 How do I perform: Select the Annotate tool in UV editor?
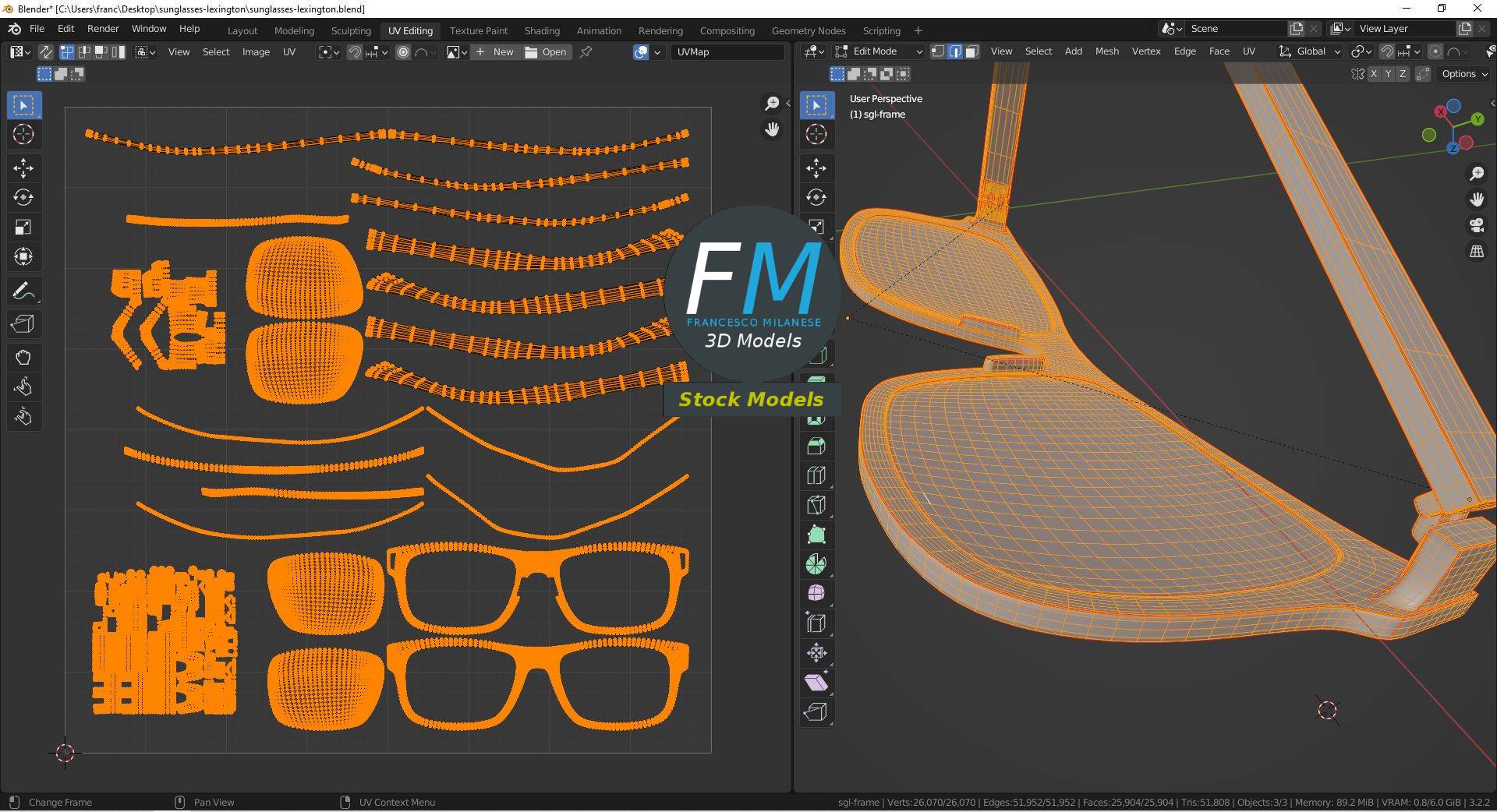[x=23, y=291]
